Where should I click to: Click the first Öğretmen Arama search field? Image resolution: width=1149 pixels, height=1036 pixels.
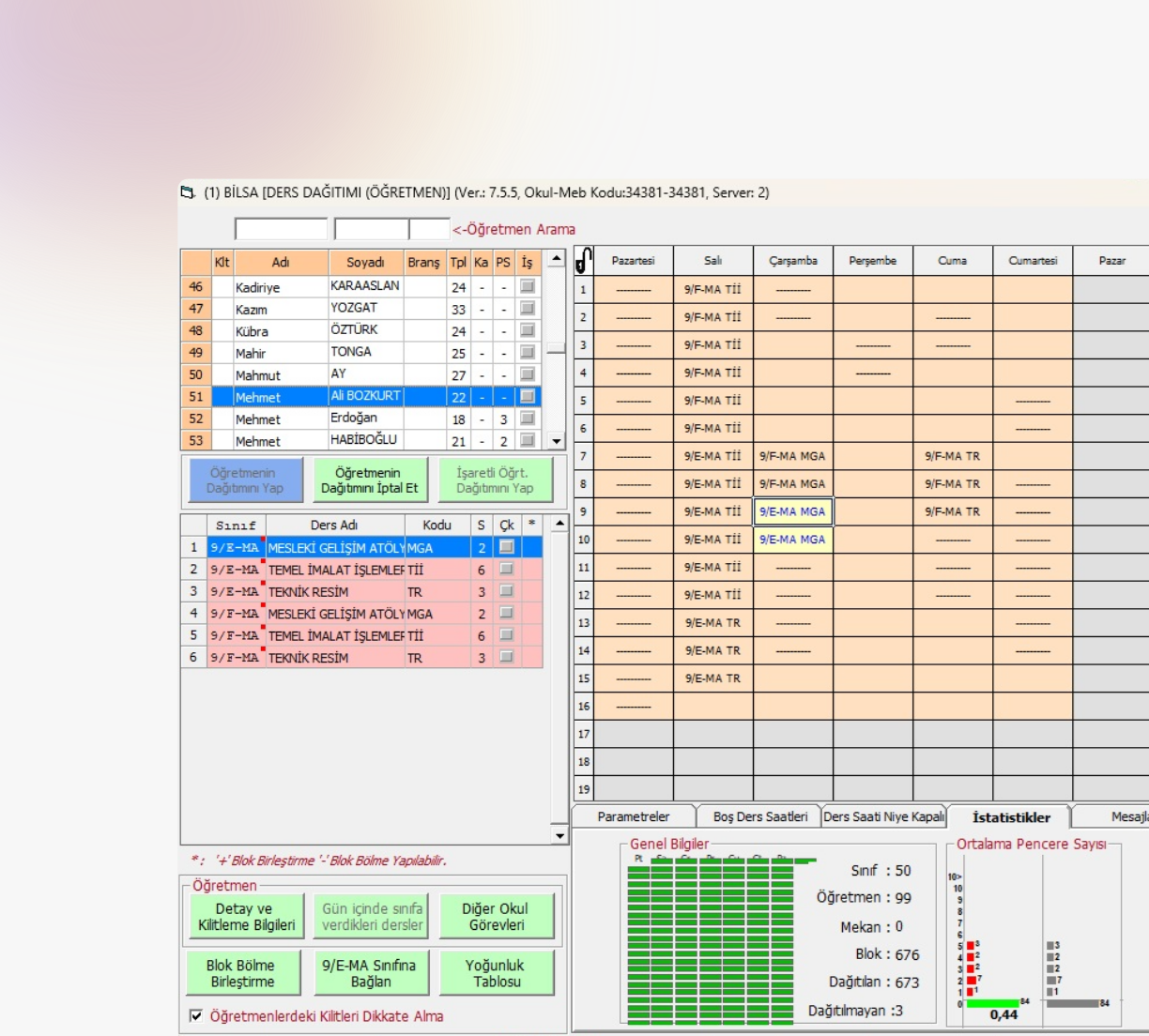click(281, 229)
